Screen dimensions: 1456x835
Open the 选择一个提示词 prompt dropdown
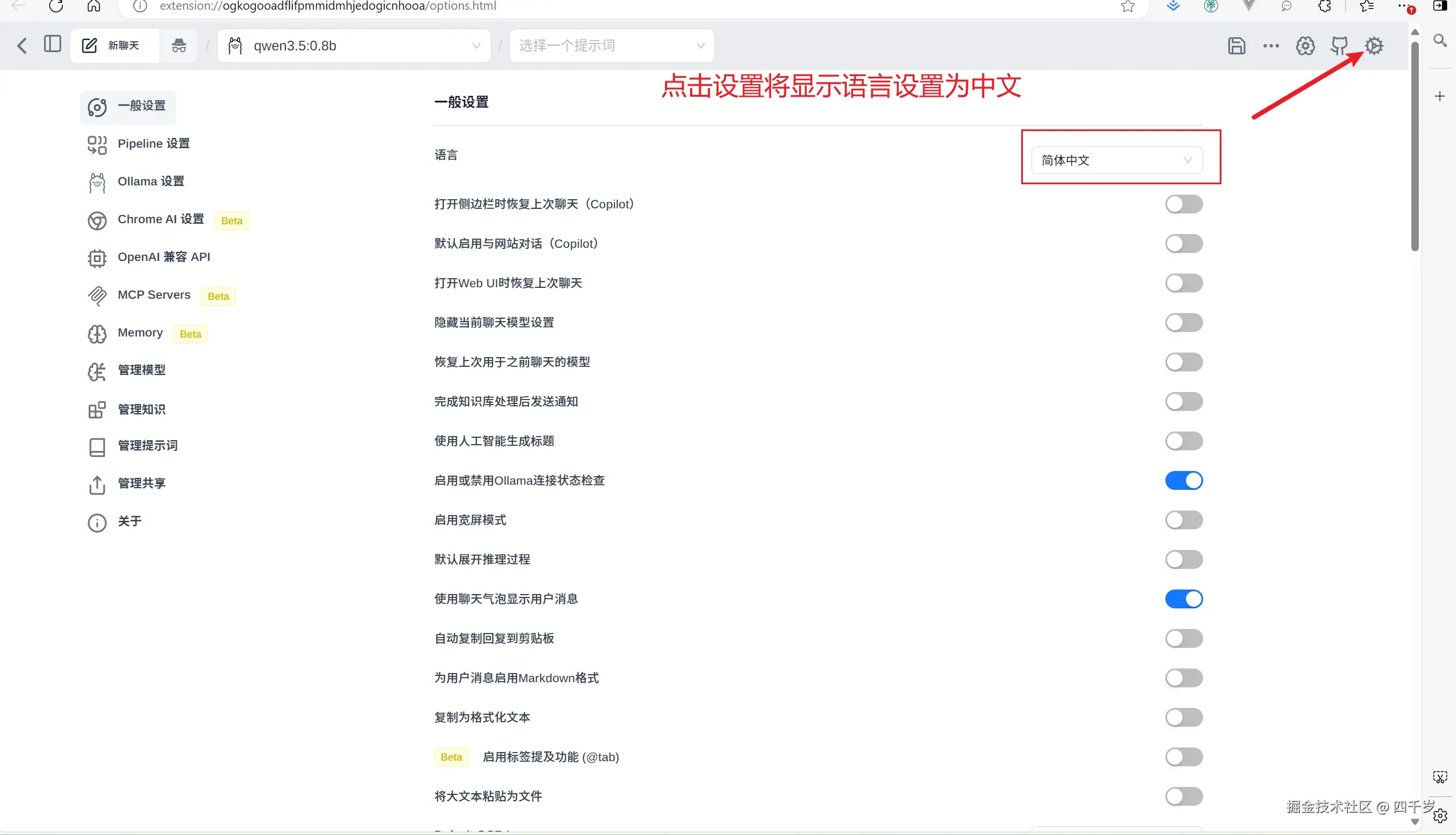click(612, 45)
